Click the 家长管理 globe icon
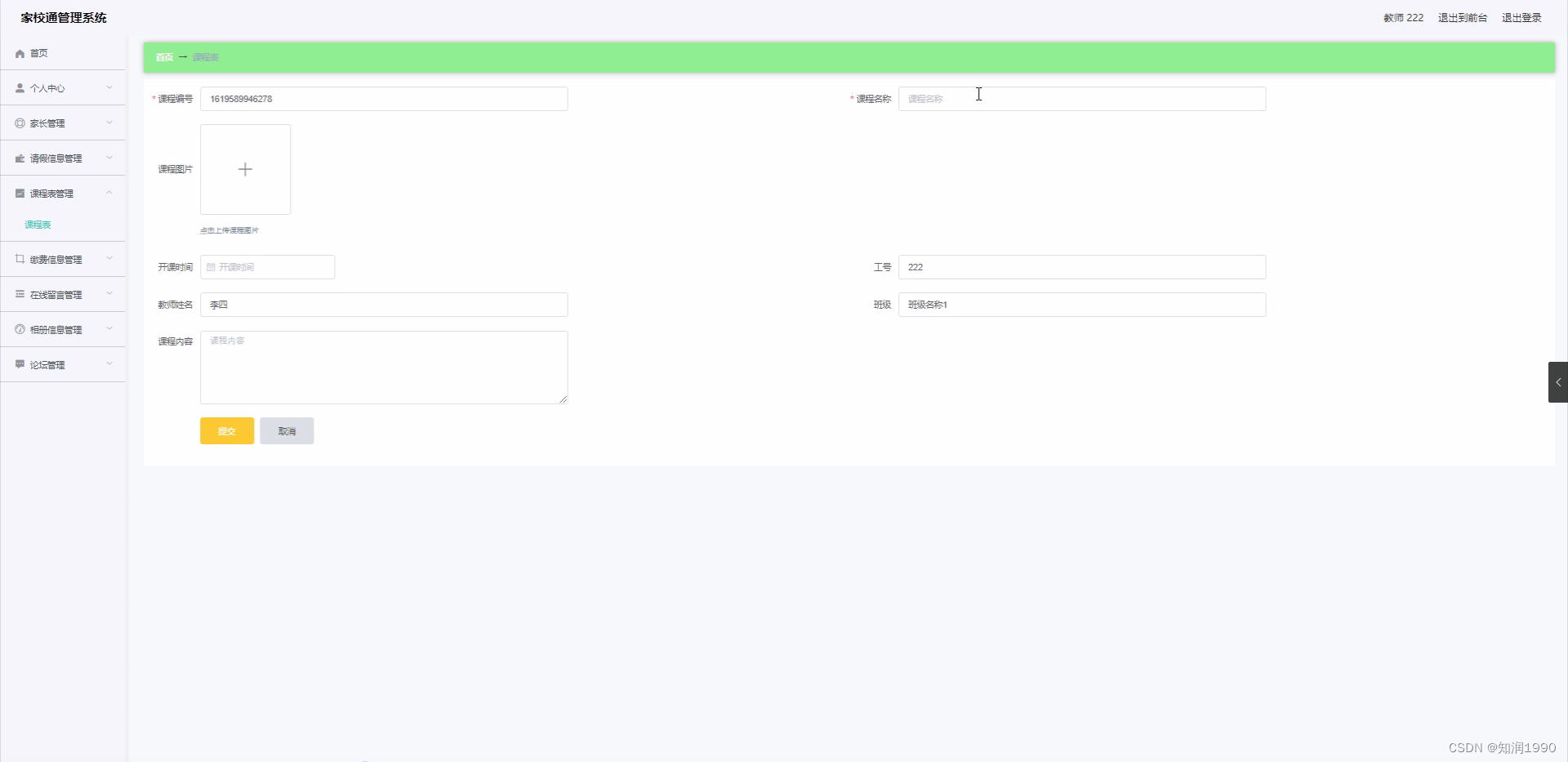The width and height of the screenshot is (1568, 762). tap(19, 123)
